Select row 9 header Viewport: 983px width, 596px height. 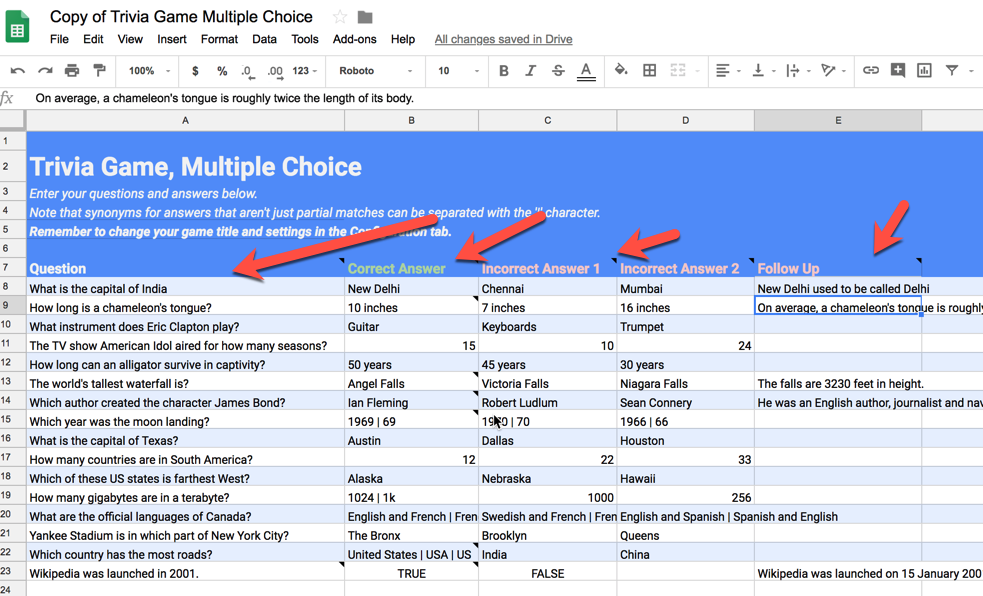(x=13, y=306)
